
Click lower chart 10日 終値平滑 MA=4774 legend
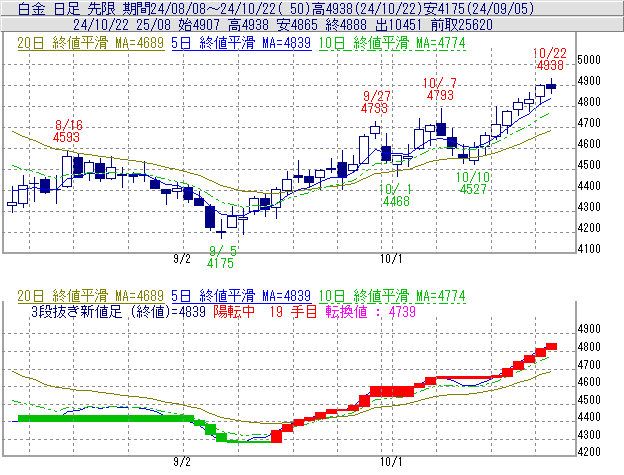392,296
